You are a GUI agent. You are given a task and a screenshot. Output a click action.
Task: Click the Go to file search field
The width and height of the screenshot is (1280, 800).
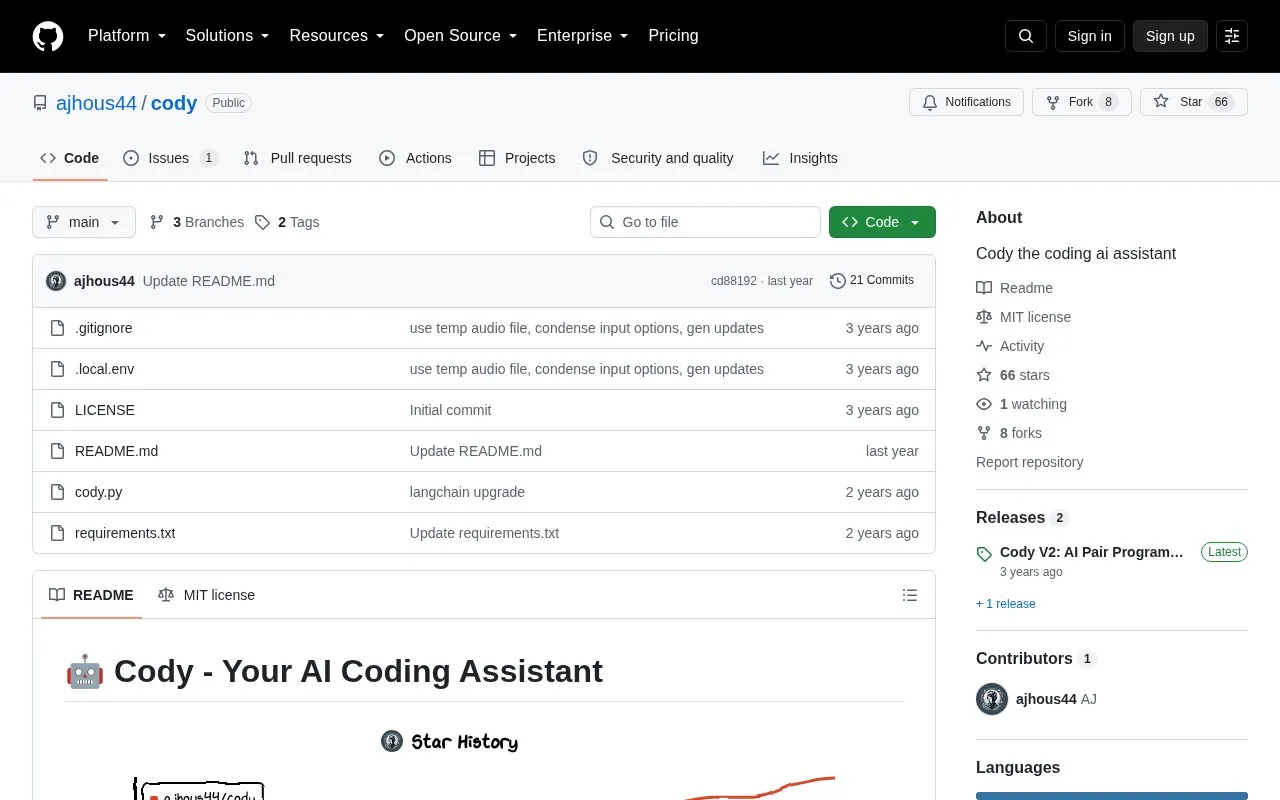pos(705,222)
